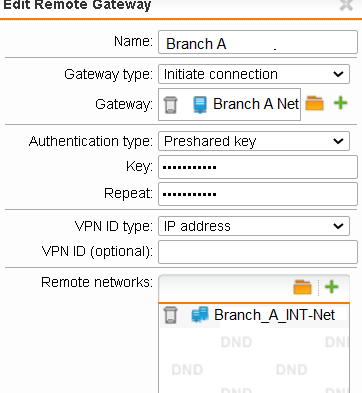Click into the Repeat password field
This screenshot has height=393, width=362.
coord(258,194)
